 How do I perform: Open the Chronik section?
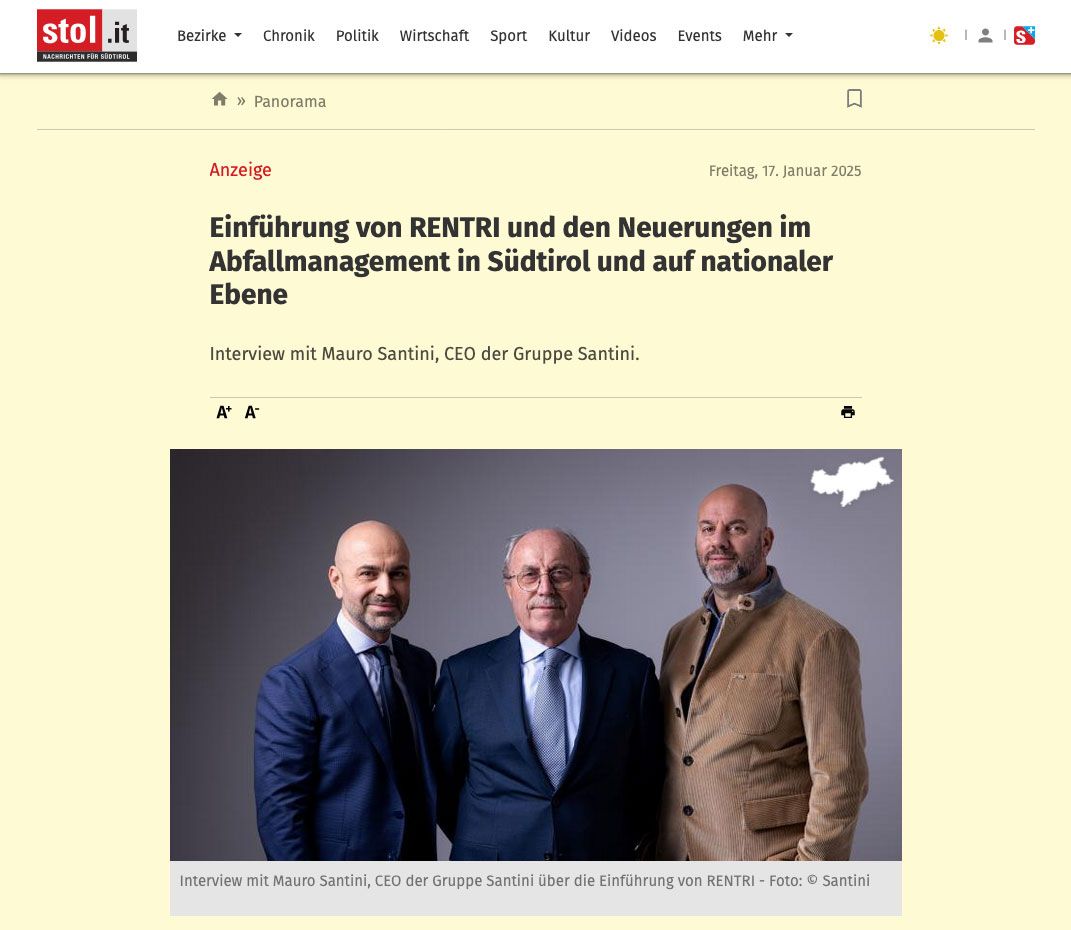point(288,36)
